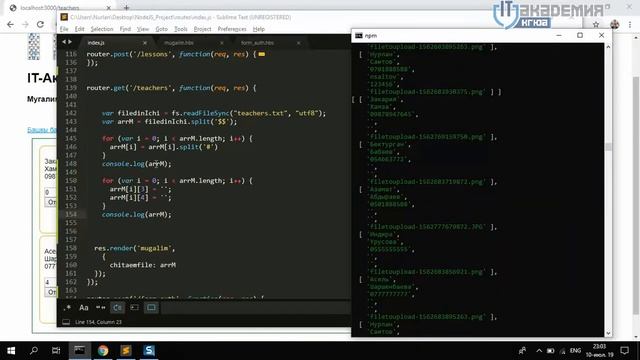This screenshot has height=360, width=640.
Task: Bookmark this page with star icon
Action: (596, 24)
